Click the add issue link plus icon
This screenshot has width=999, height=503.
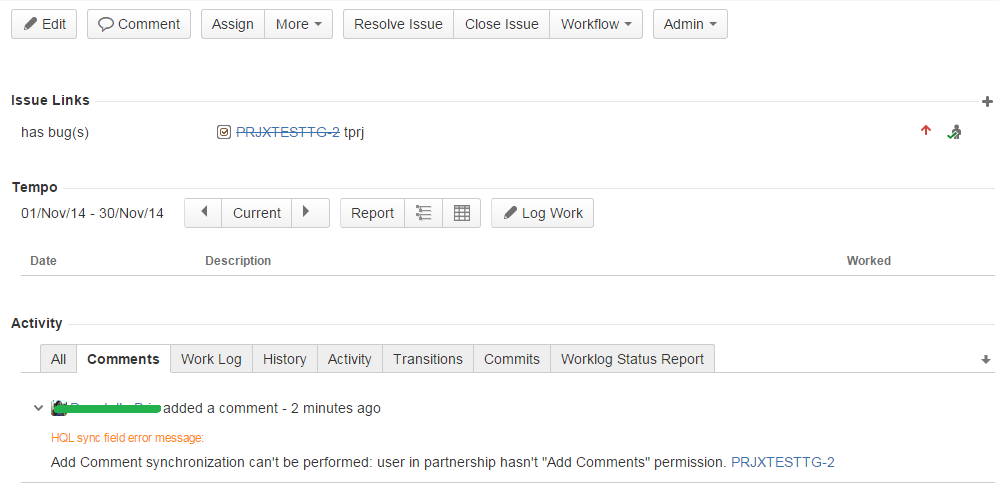click(x=987, y=101)
